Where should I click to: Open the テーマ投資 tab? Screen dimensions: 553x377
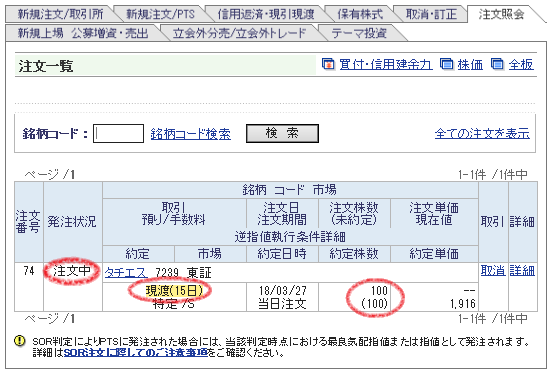tap(359, 33)
